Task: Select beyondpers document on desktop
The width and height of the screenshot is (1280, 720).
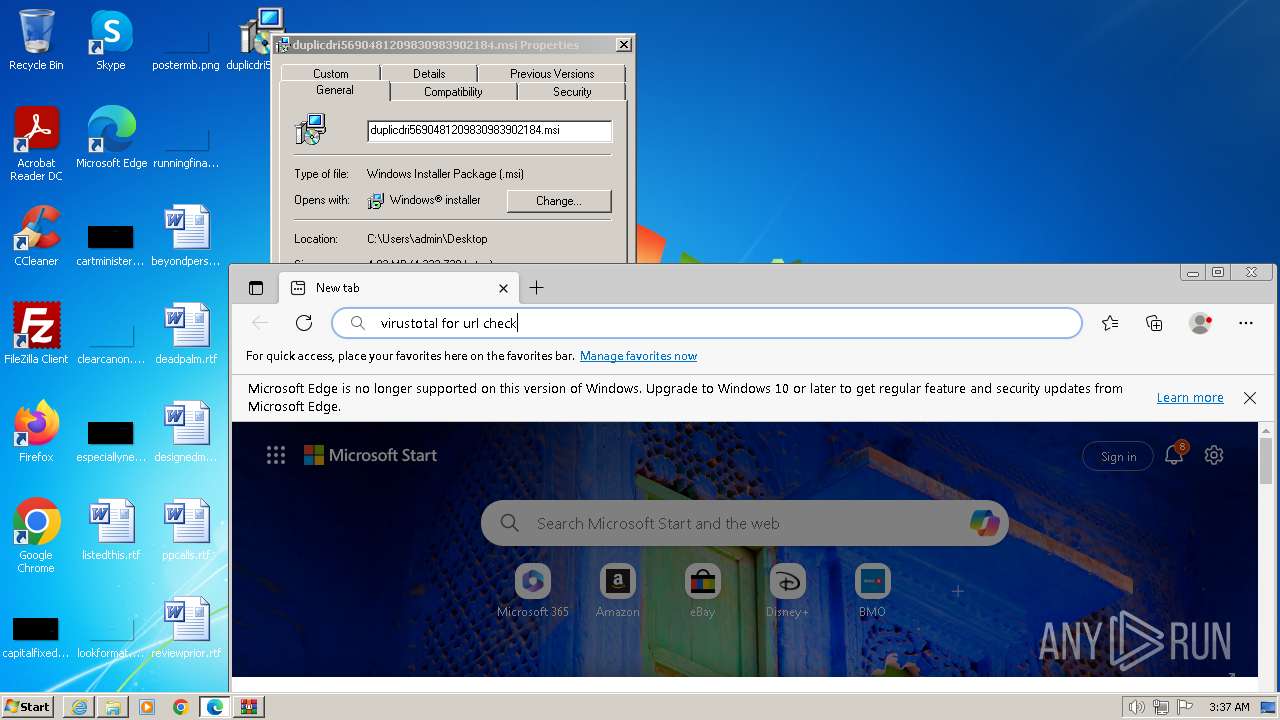Action: coord(186,236)
